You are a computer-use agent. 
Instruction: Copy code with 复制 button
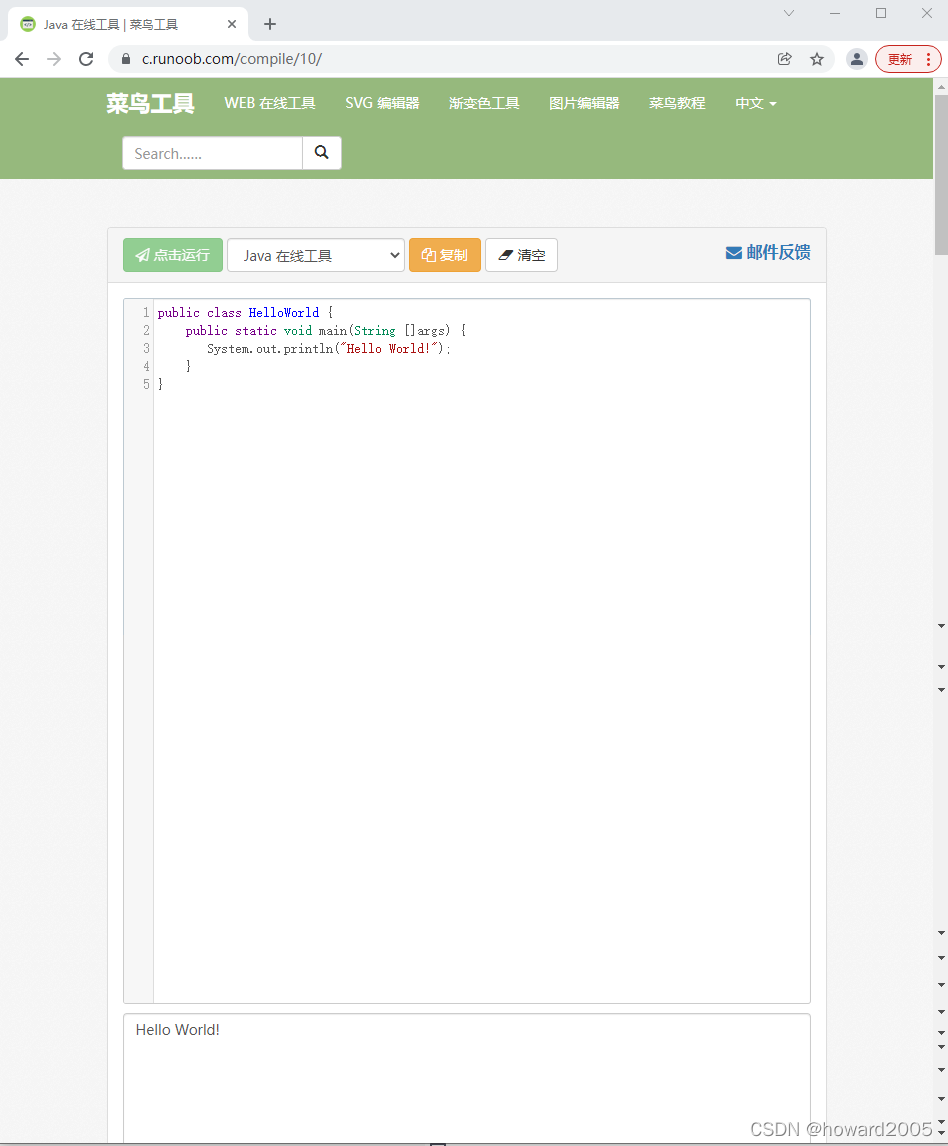pyautogui.click(x=444, y=255)
